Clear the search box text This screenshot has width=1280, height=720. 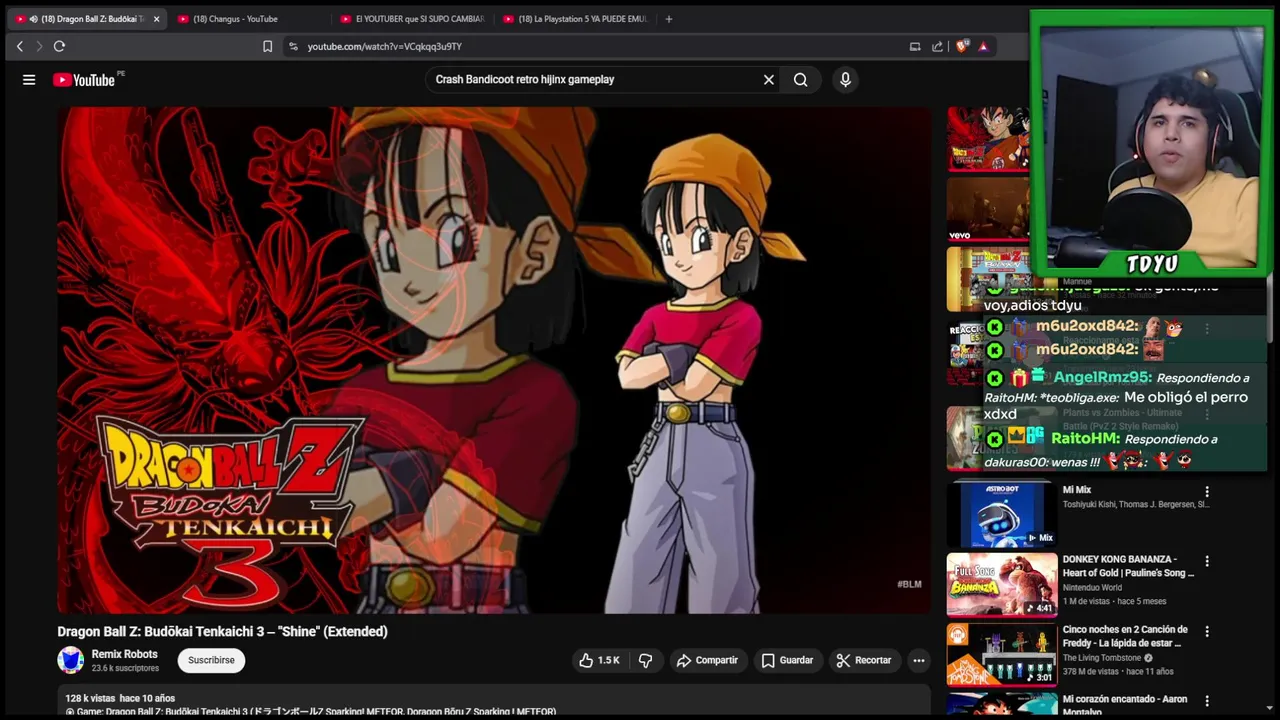769,80
